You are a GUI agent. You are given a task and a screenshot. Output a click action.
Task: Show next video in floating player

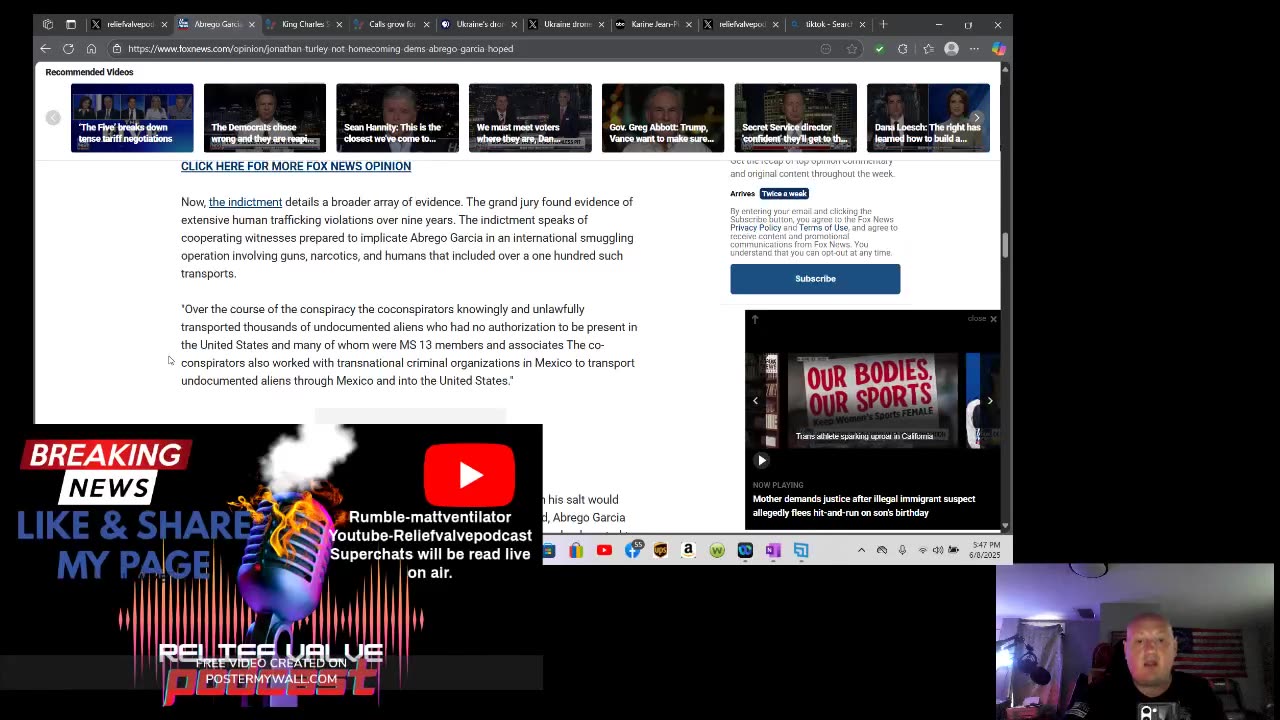990,401
